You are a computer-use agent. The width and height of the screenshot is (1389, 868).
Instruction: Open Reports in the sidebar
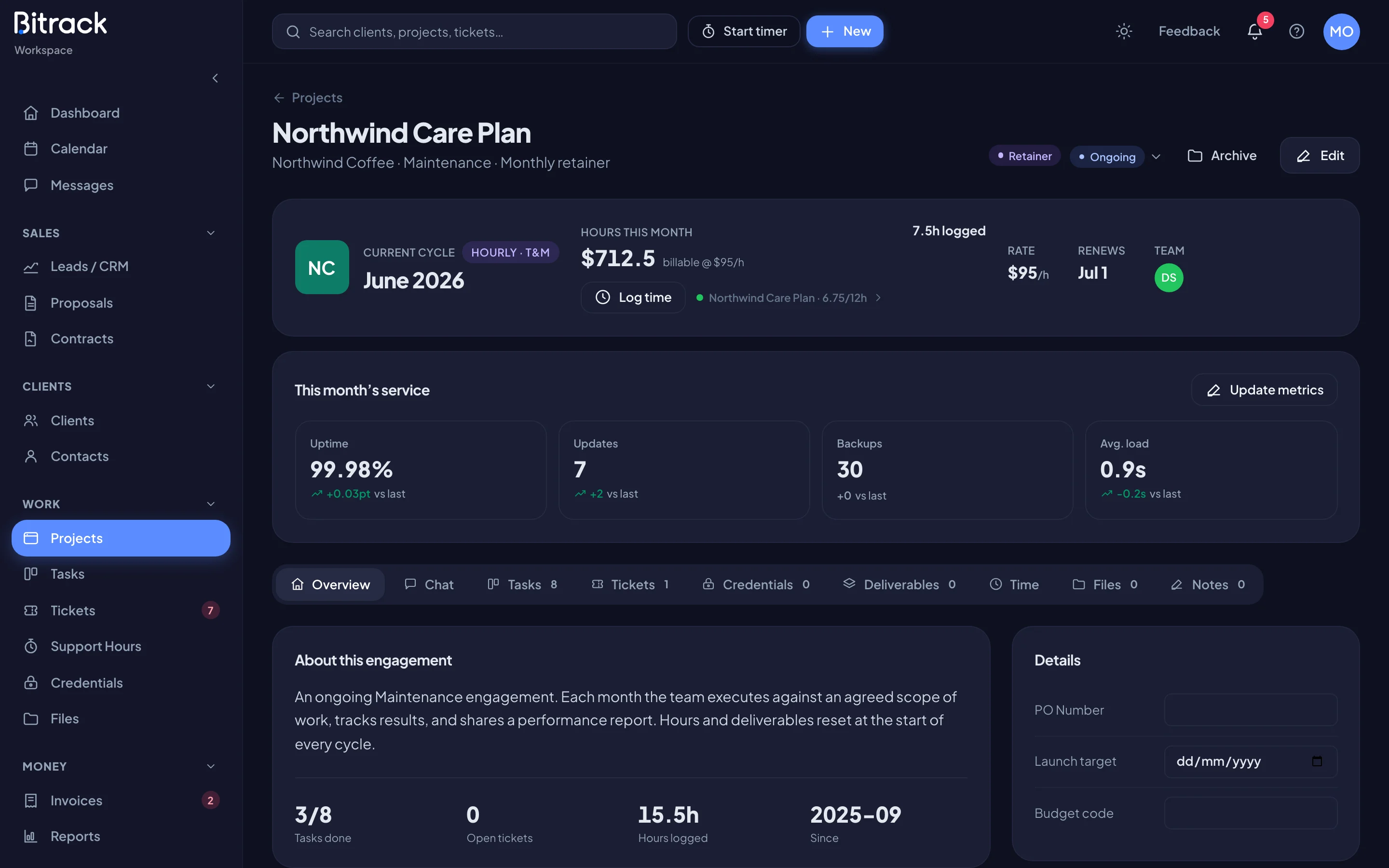(121, 837)
